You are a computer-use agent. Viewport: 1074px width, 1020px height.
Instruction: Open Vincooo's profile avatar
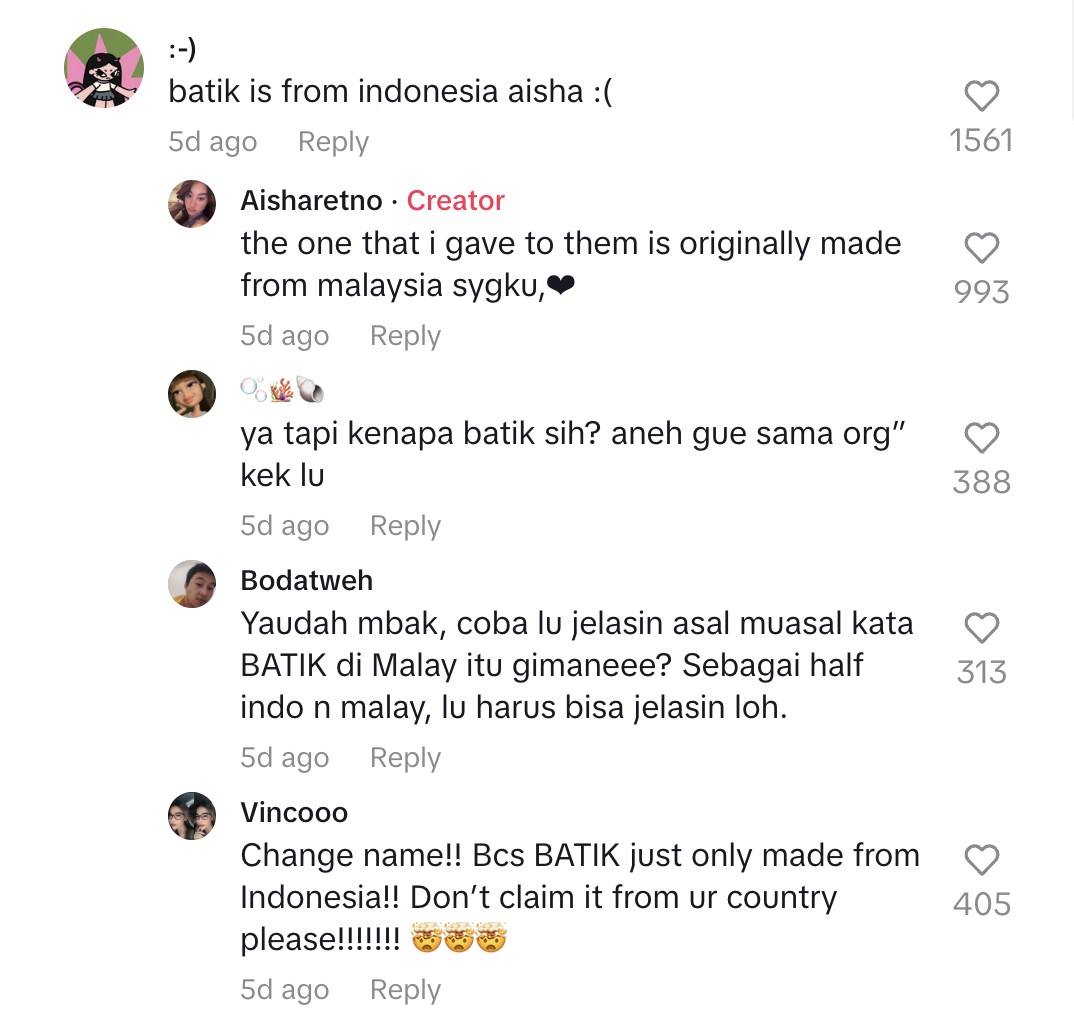[x=192, y=816]
